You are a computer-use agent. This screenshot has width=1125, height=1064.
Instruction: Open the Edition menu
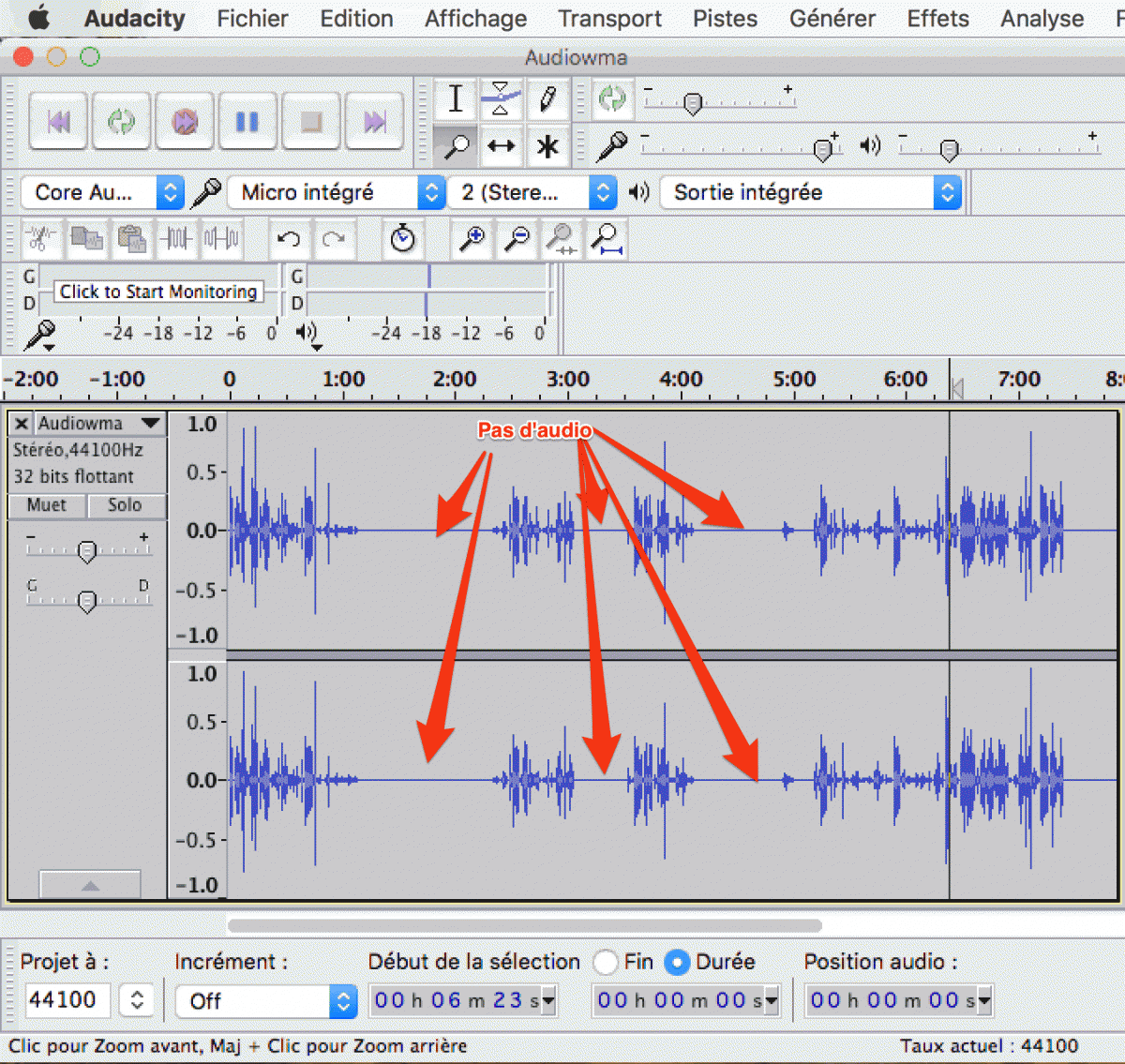[356, 19]
